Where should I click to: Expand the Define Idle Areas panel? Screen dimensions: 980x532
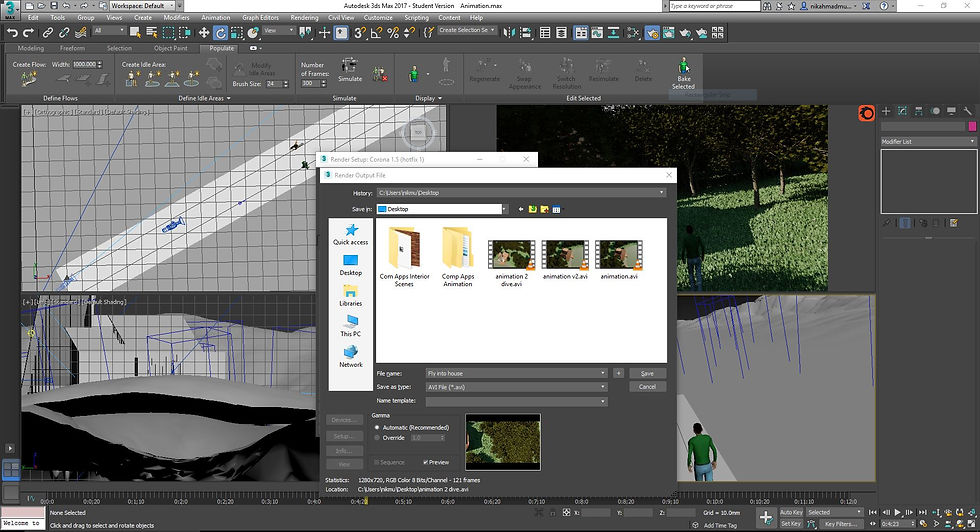point(204,98)
